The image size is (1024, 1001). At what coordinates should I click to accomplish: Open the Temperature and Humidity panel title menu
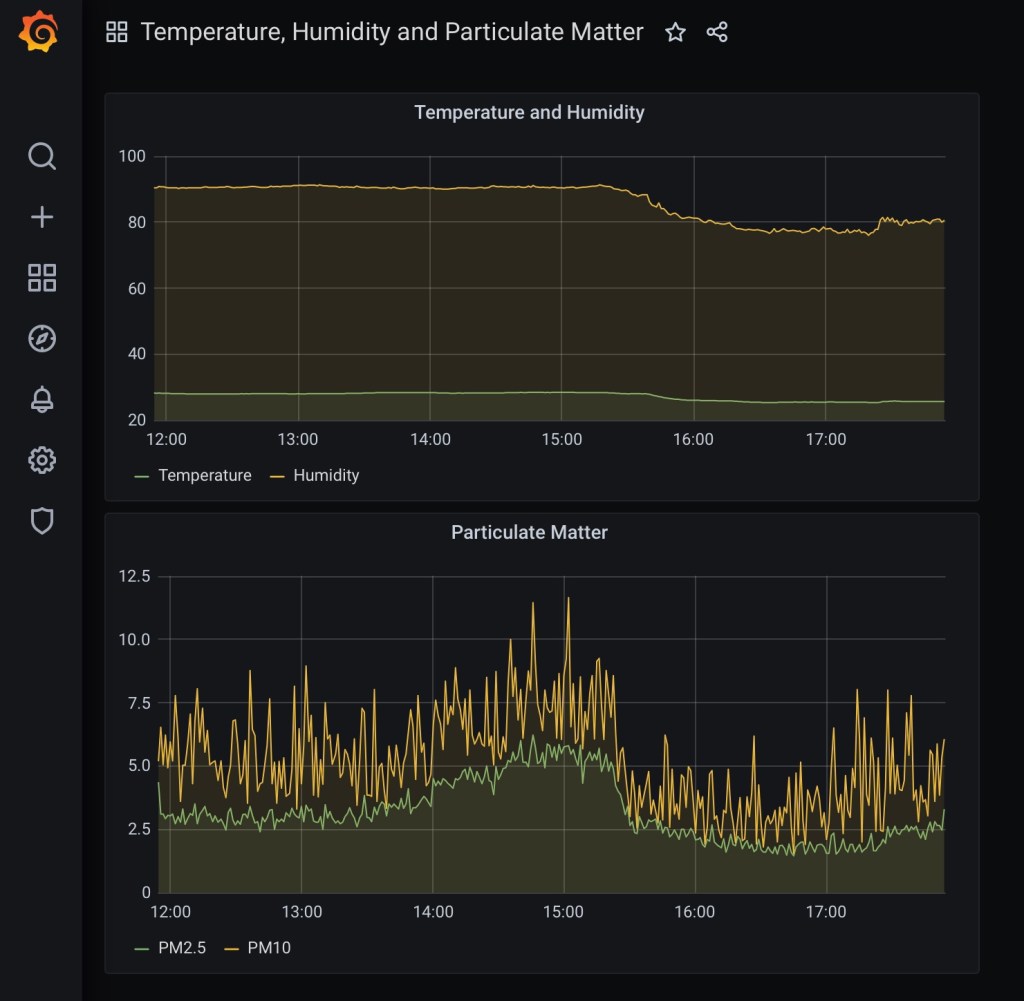(x=529, y=112)
